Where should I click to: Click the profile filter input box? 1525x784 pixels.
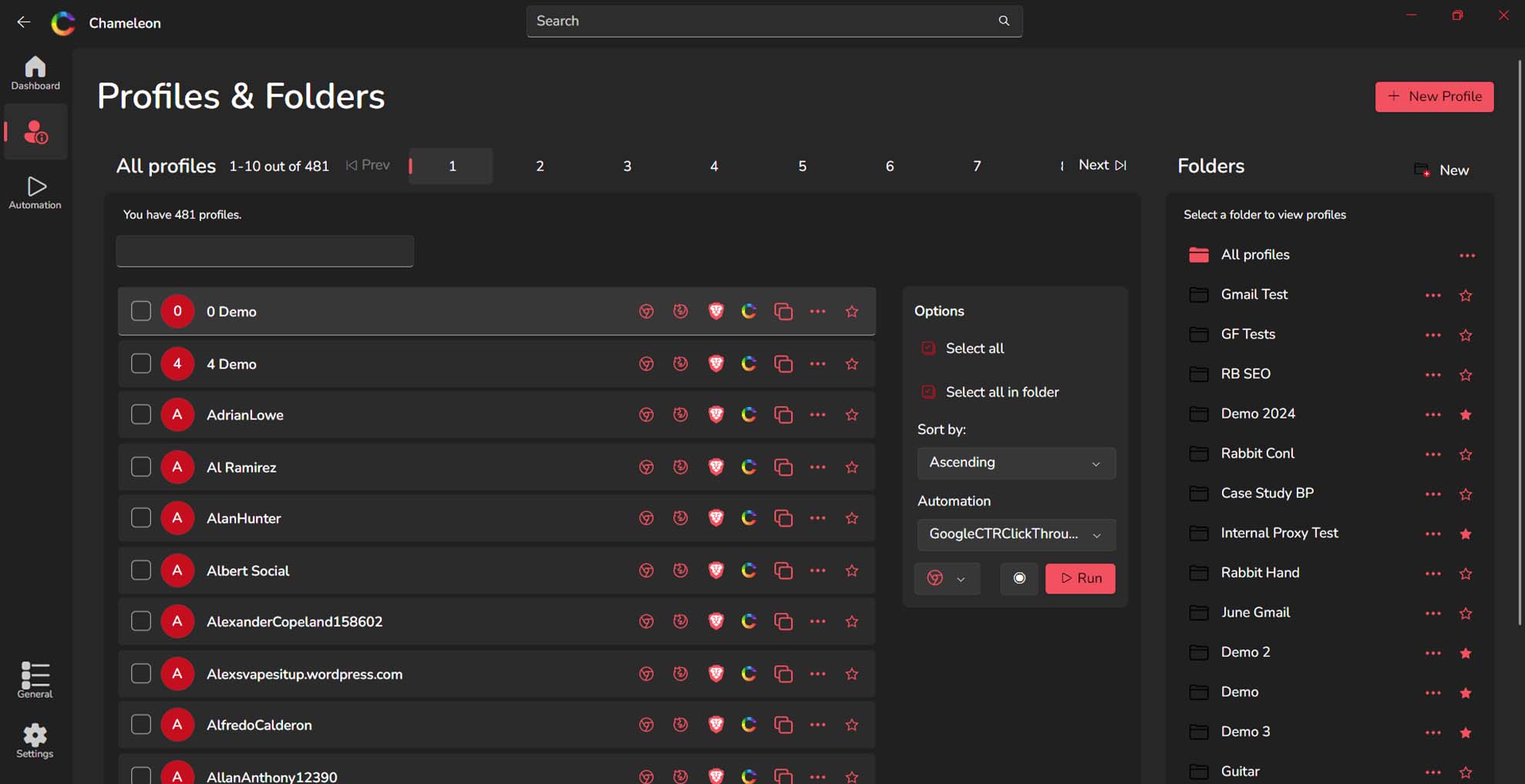[264, 251]
